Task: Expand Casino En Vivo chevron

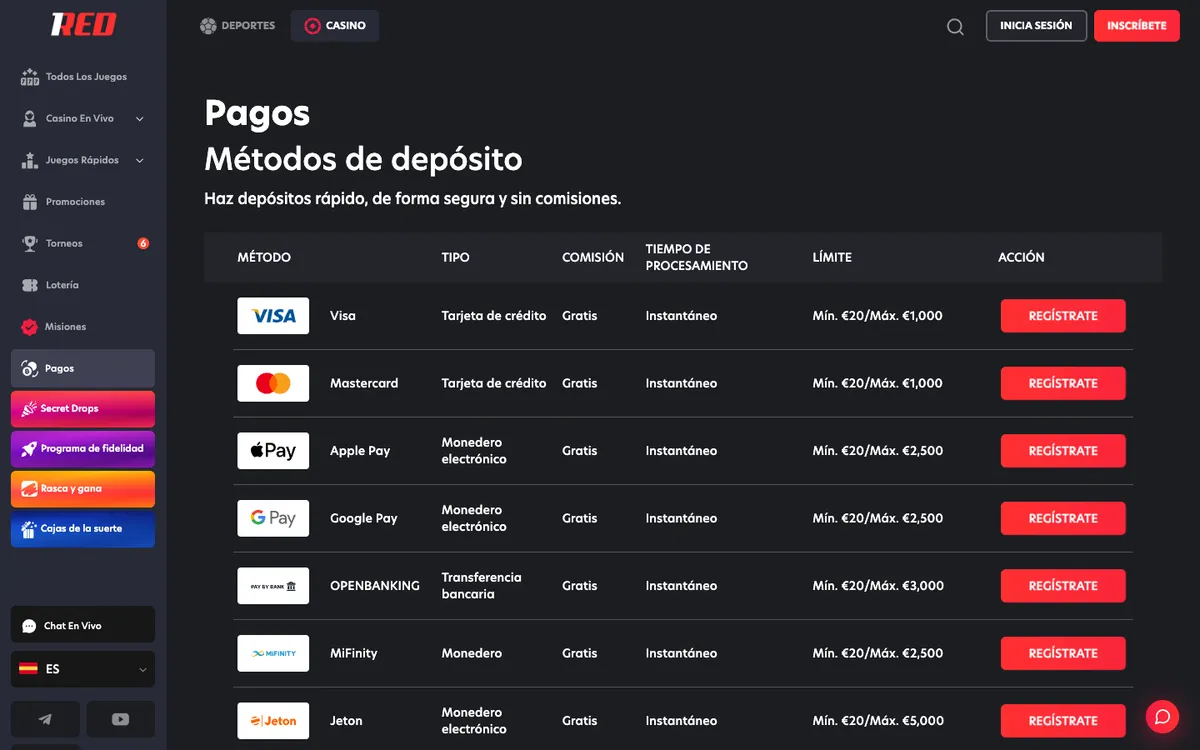Action: click(139, 119)
